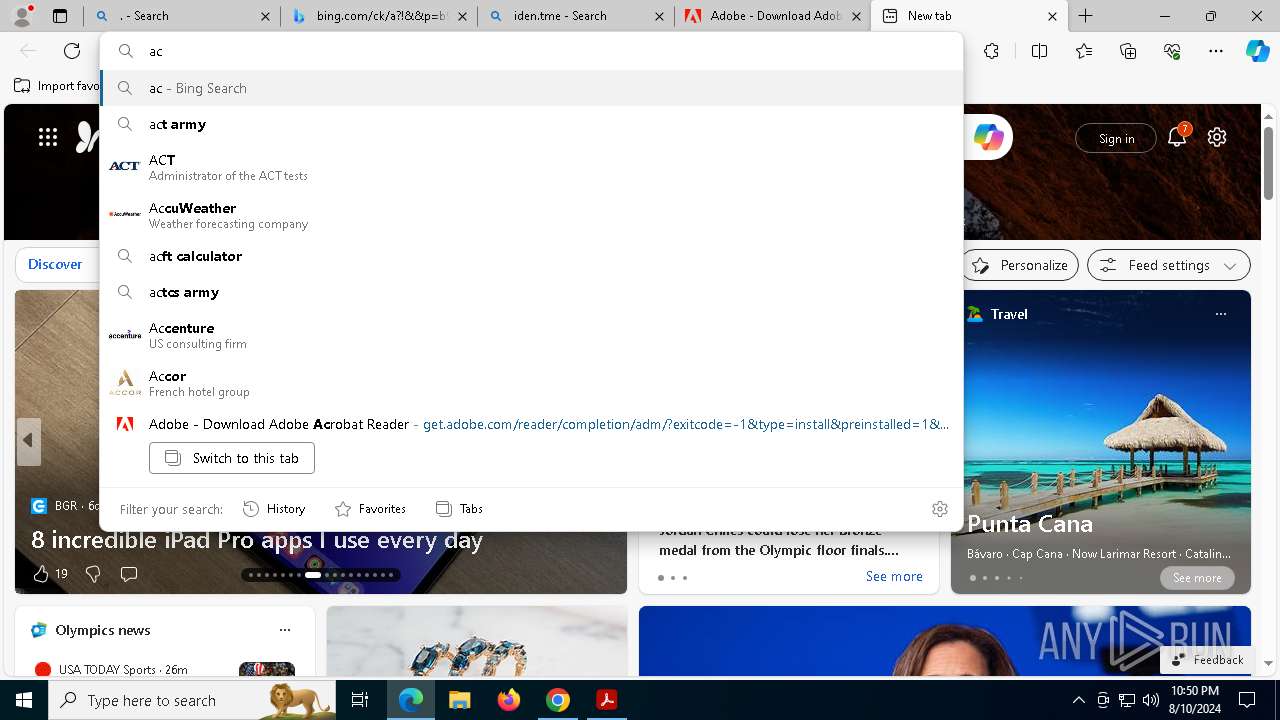Viewport: 1280px width, 720px height.
Task: Open Olympics news card more options
Action: (285, 630)
